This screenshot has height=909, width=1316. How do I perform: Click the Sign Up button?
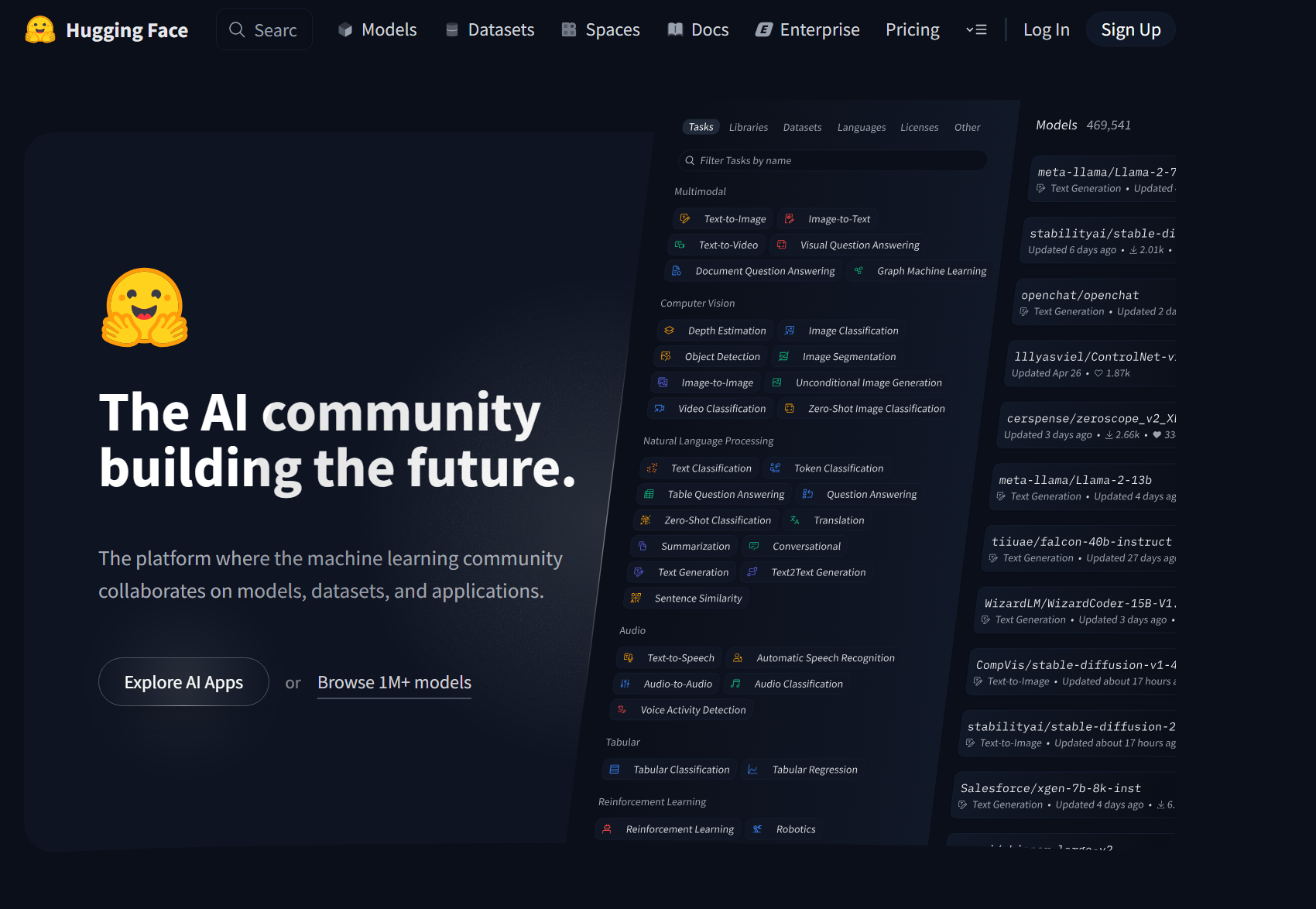tap(1131, 29)
